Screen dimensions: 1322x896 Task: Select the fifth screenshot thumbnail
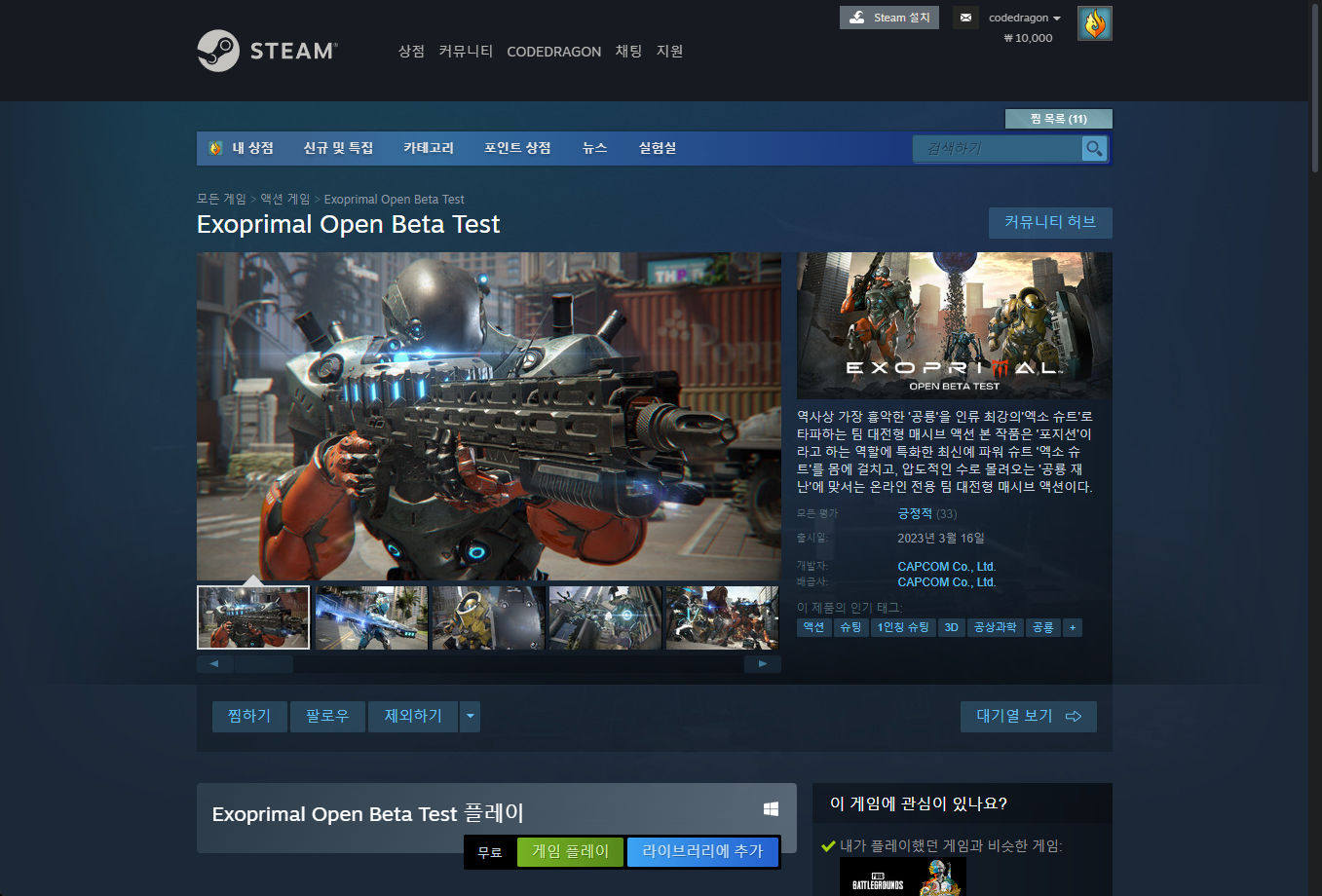722,617
